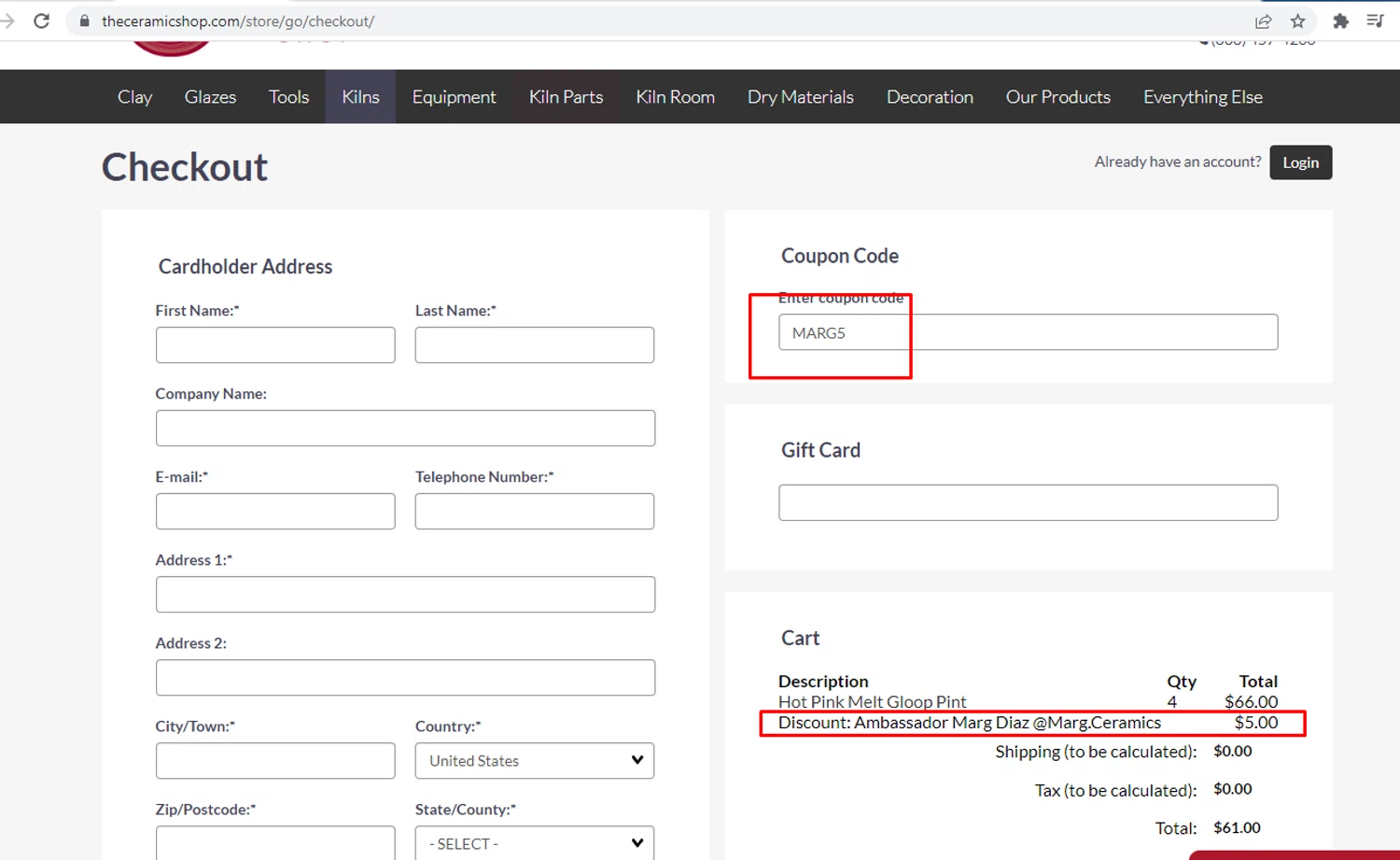Click the forward navigation arrow

tap(7, 21)
